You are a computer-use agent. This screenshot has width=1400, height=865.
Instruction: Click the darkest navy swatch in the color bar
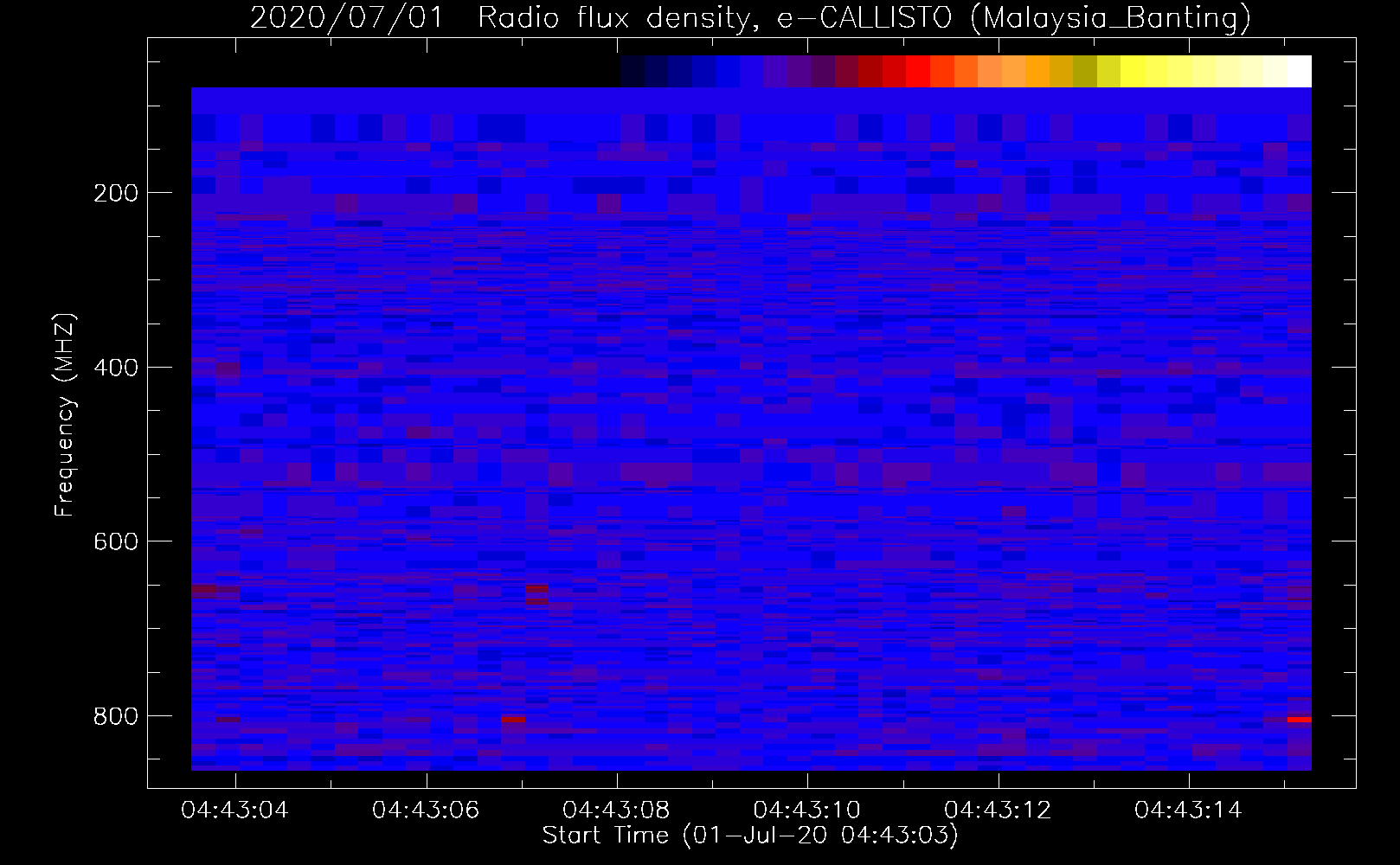(633, 71)
